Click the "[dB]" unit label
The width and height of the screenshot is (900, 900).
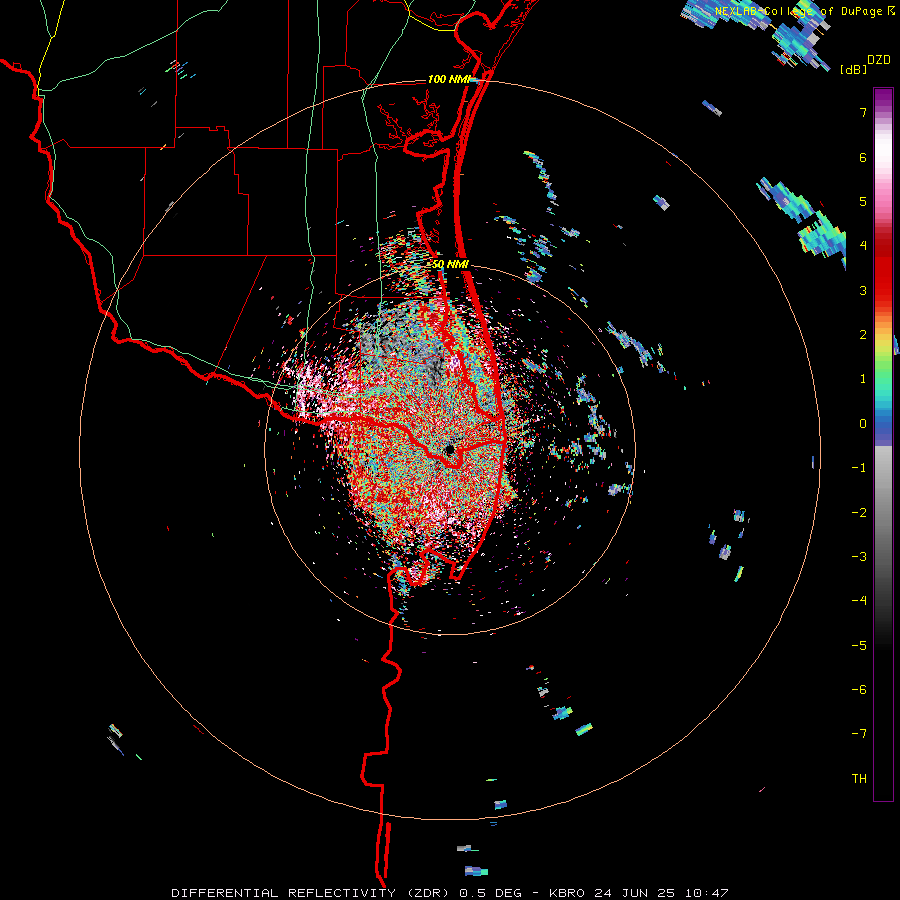point(853,69)
